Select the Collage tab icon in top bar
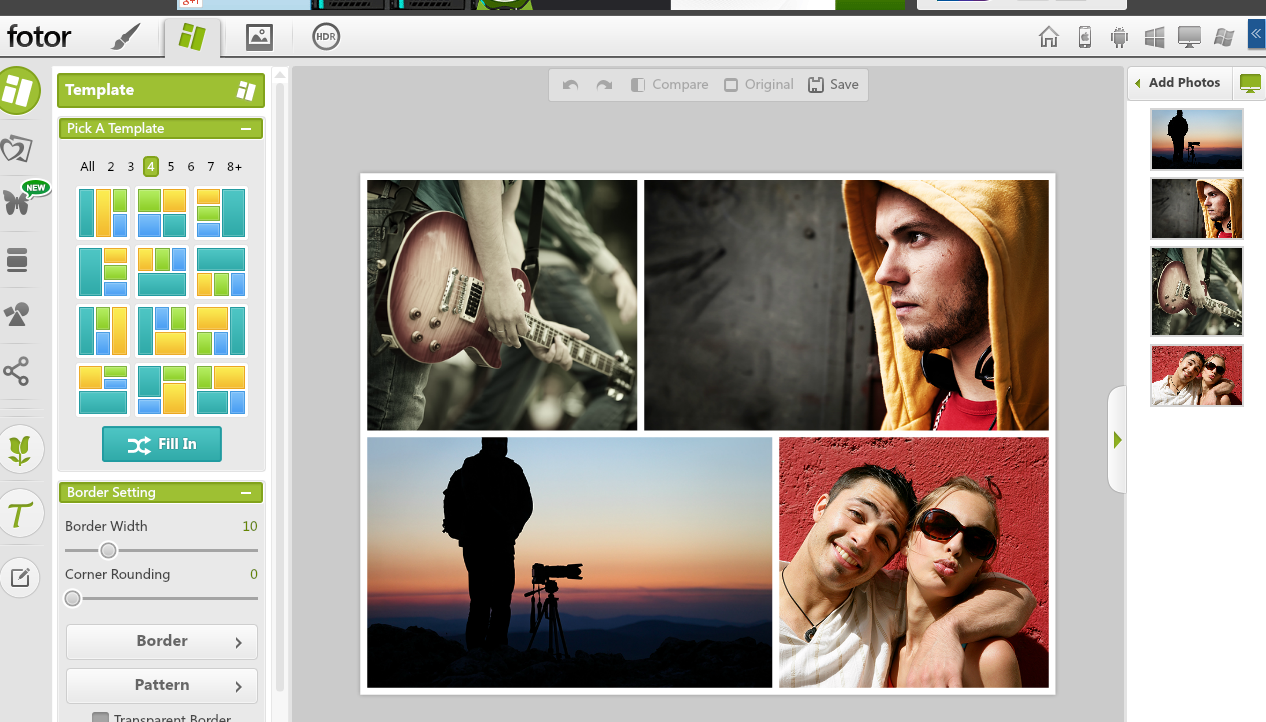1266x722 pixels. [x=191, y=38]
